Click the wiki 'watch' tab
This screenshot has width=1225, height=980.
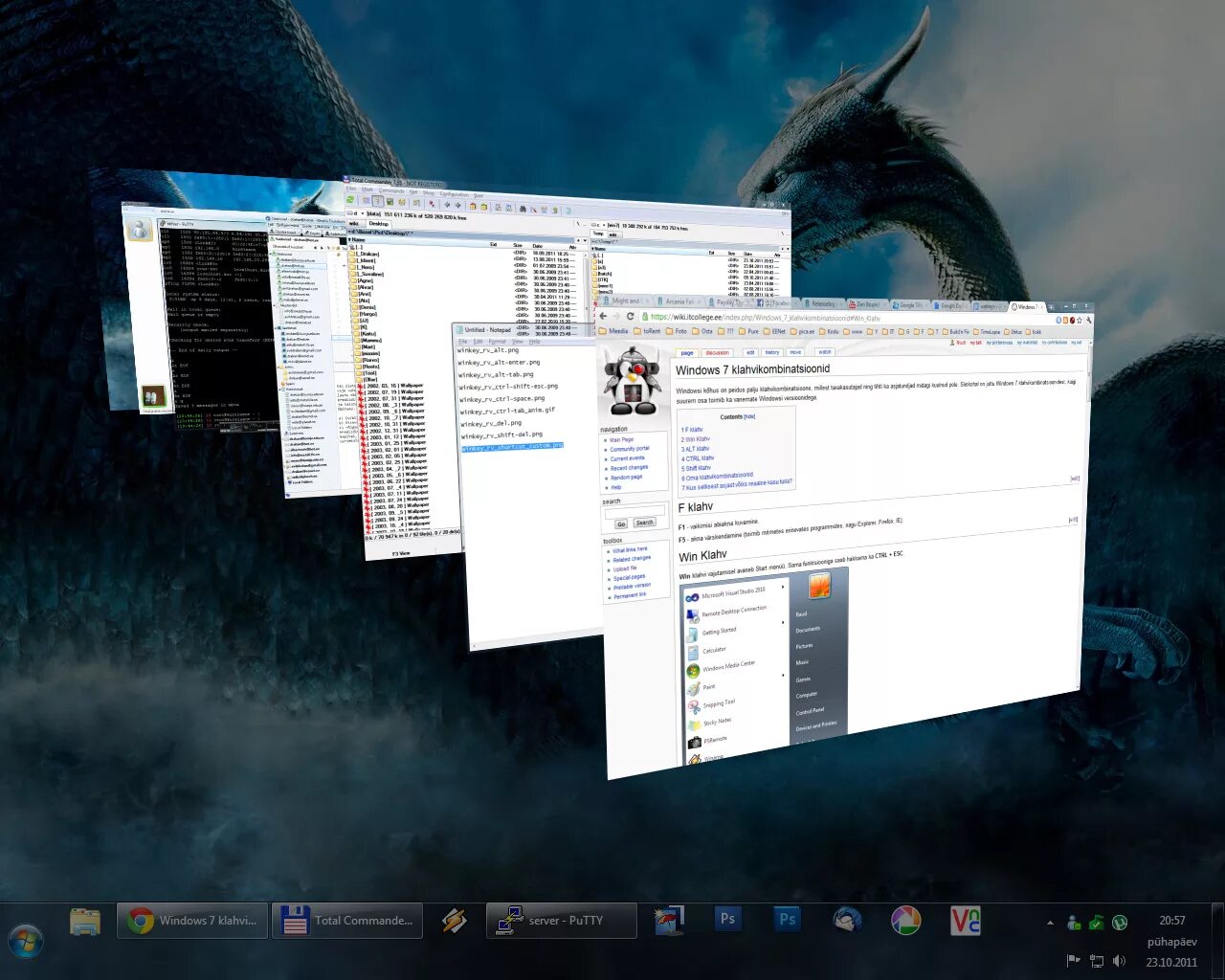[824, 352]
